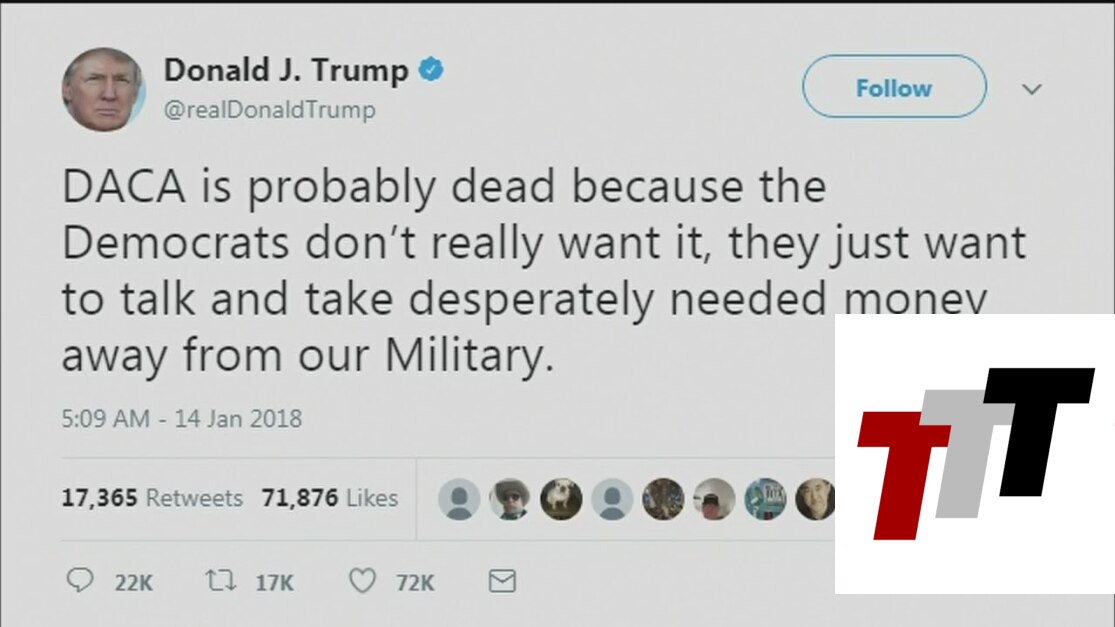Click the second gray default liker avatar
The image size is (1115, 627).
coord(612,498)
